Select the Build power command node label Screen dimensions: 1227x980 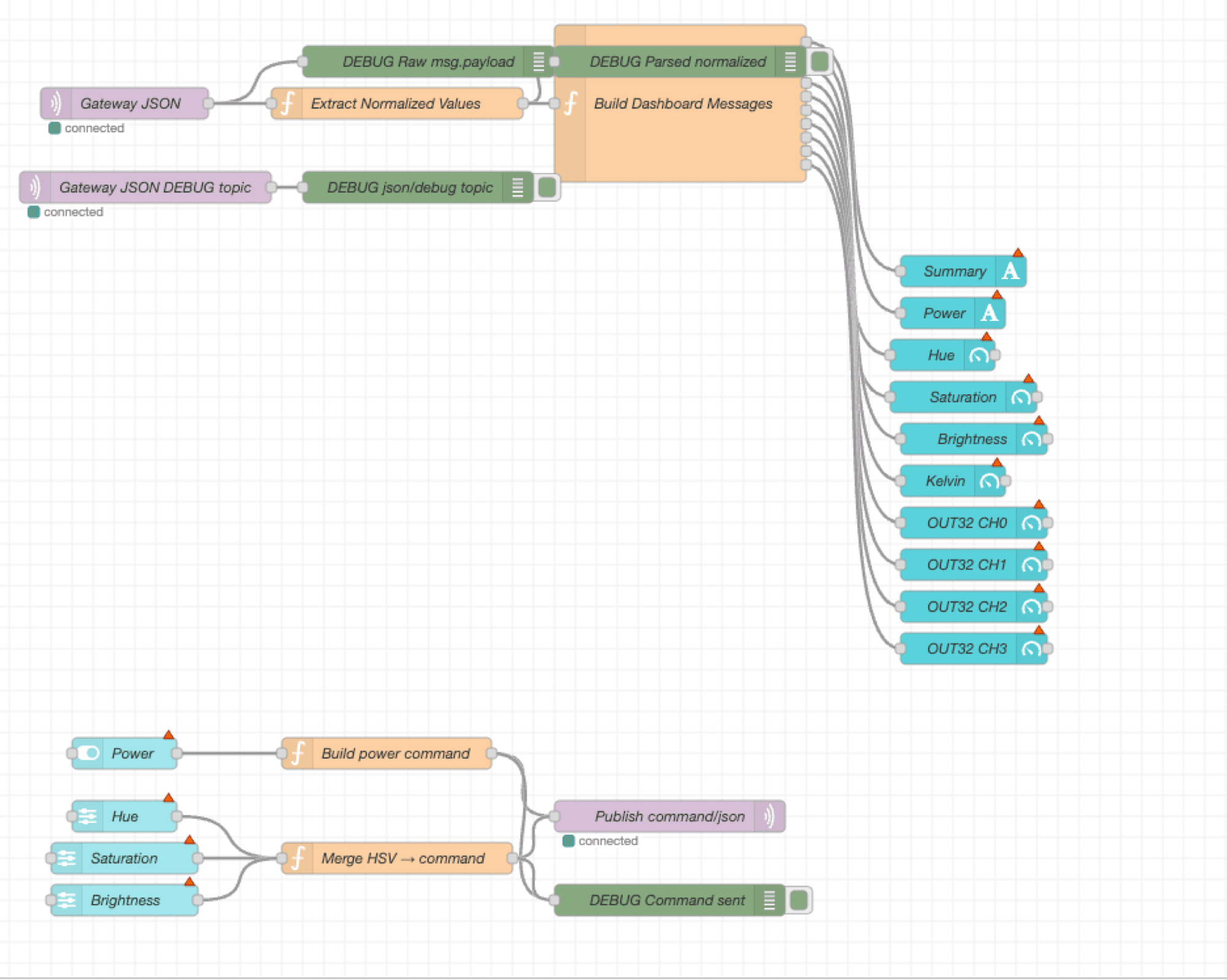pos(396,754)
